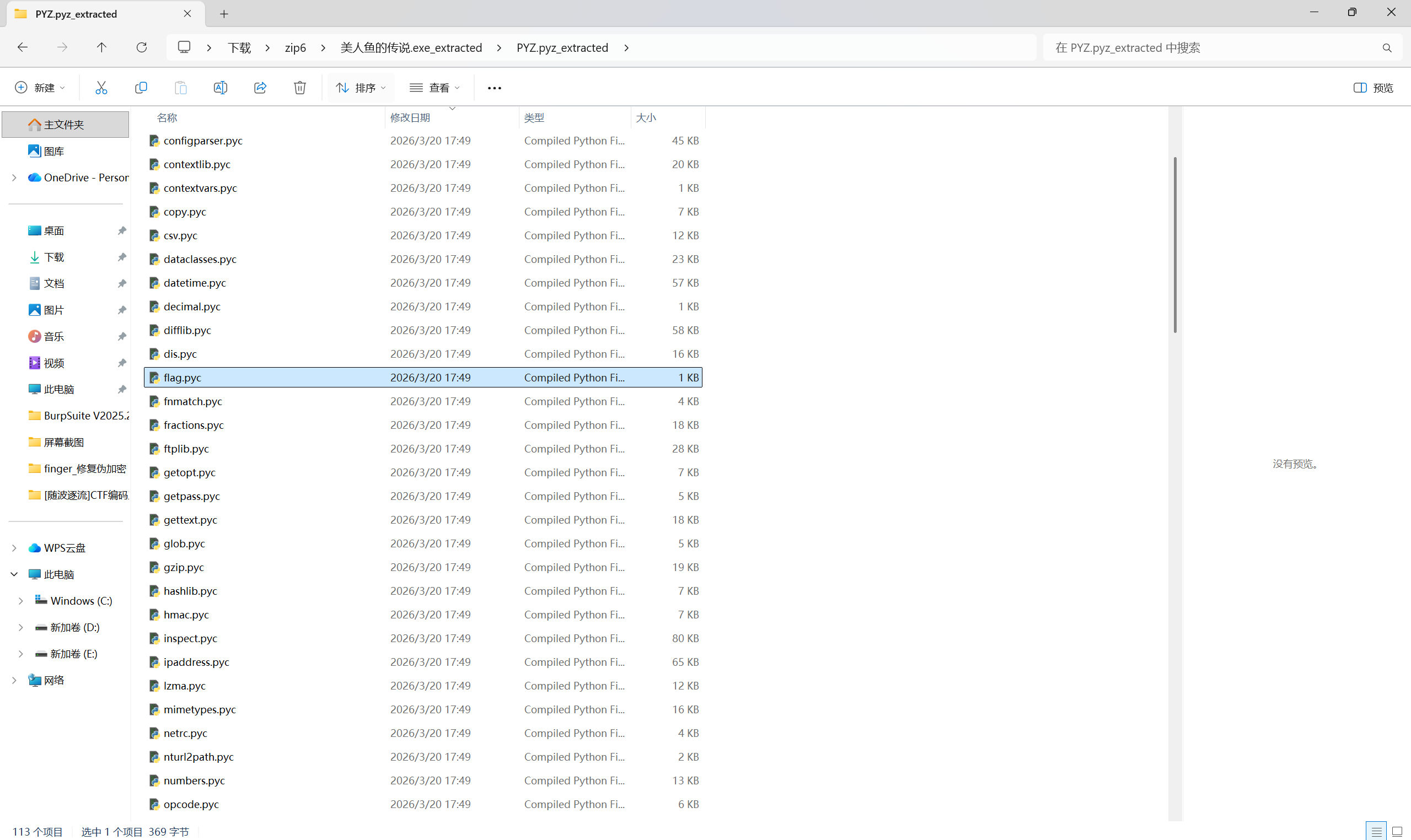Image resolution: width=1411 pixels, height=840 pixels.
Task: Click zip6 in the breadcrumb path
Action: pyautogui.click(x=295, y=47)
